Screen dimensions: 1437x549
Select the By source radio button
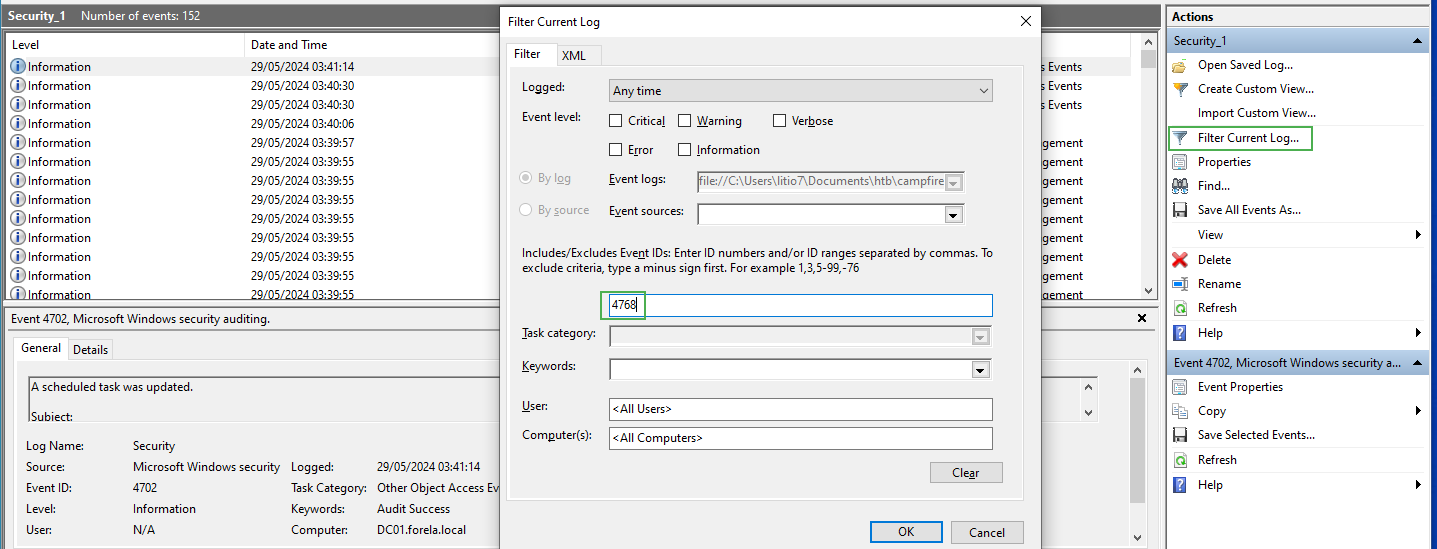tap(526, 210)
